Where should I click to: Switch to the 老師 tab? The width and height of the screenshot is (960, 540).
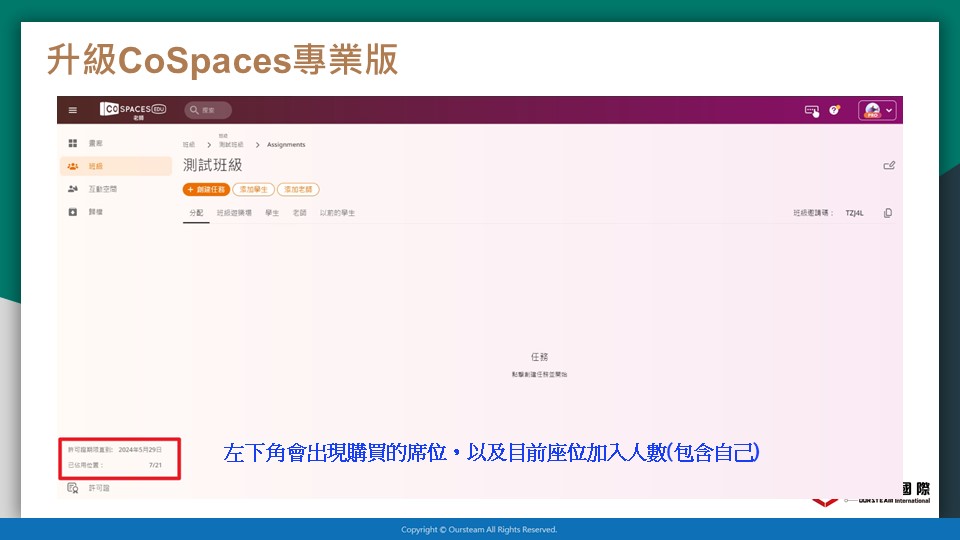click(x=299, y=212)
